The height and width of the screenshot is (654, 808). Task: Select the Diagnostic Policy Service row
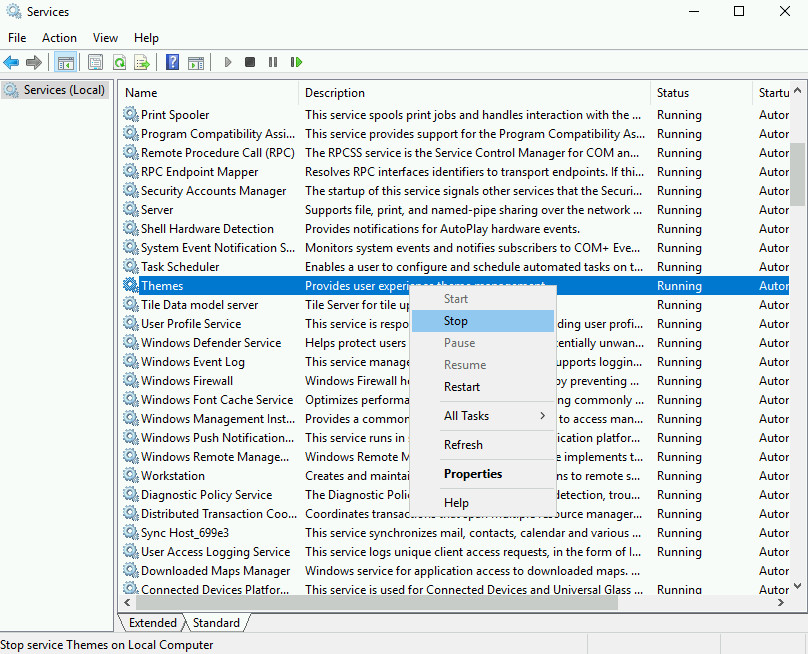[x=455, y=495]
